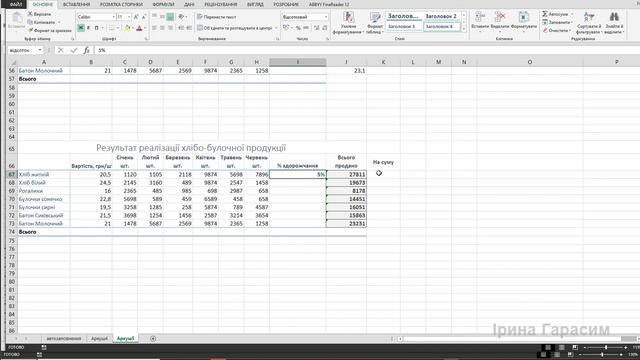Click the column I header

click(298, 62)
